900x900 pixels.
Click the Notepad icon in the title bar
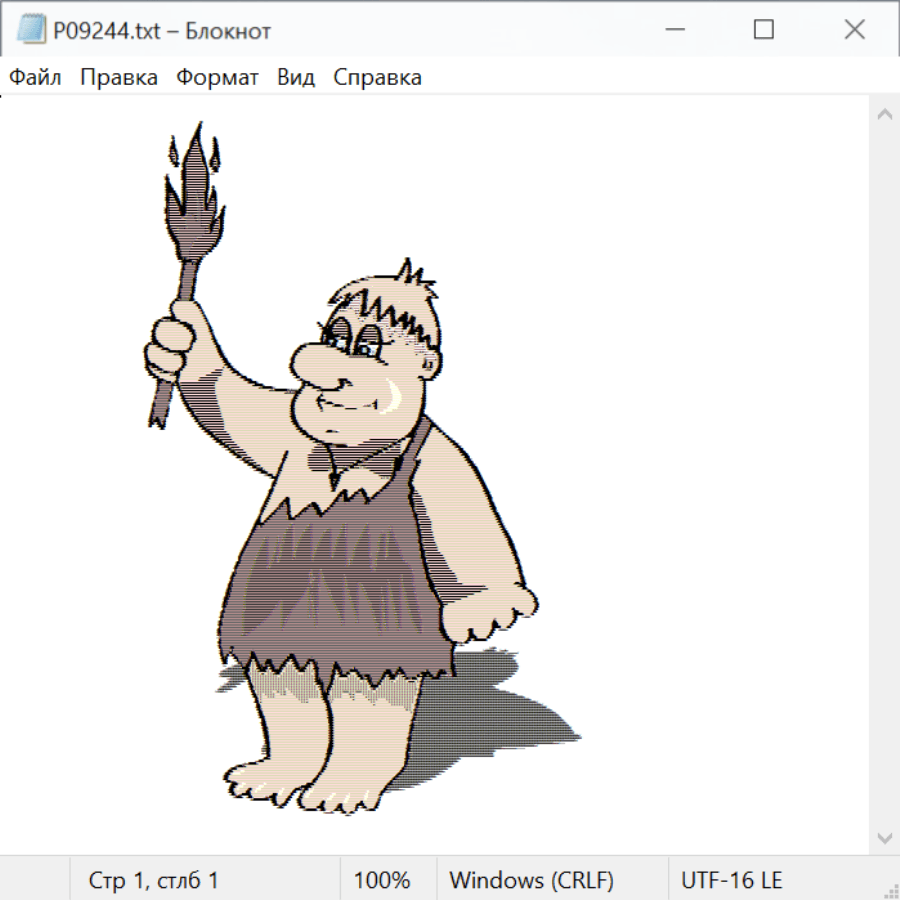[31, 30]
